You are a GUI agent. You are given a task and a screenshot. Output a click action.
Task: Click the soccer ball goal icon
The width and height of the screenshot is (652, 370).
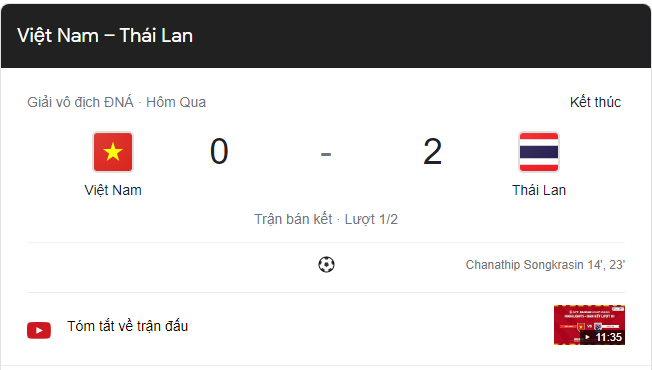pyautogui.click(x=326, y=264)
